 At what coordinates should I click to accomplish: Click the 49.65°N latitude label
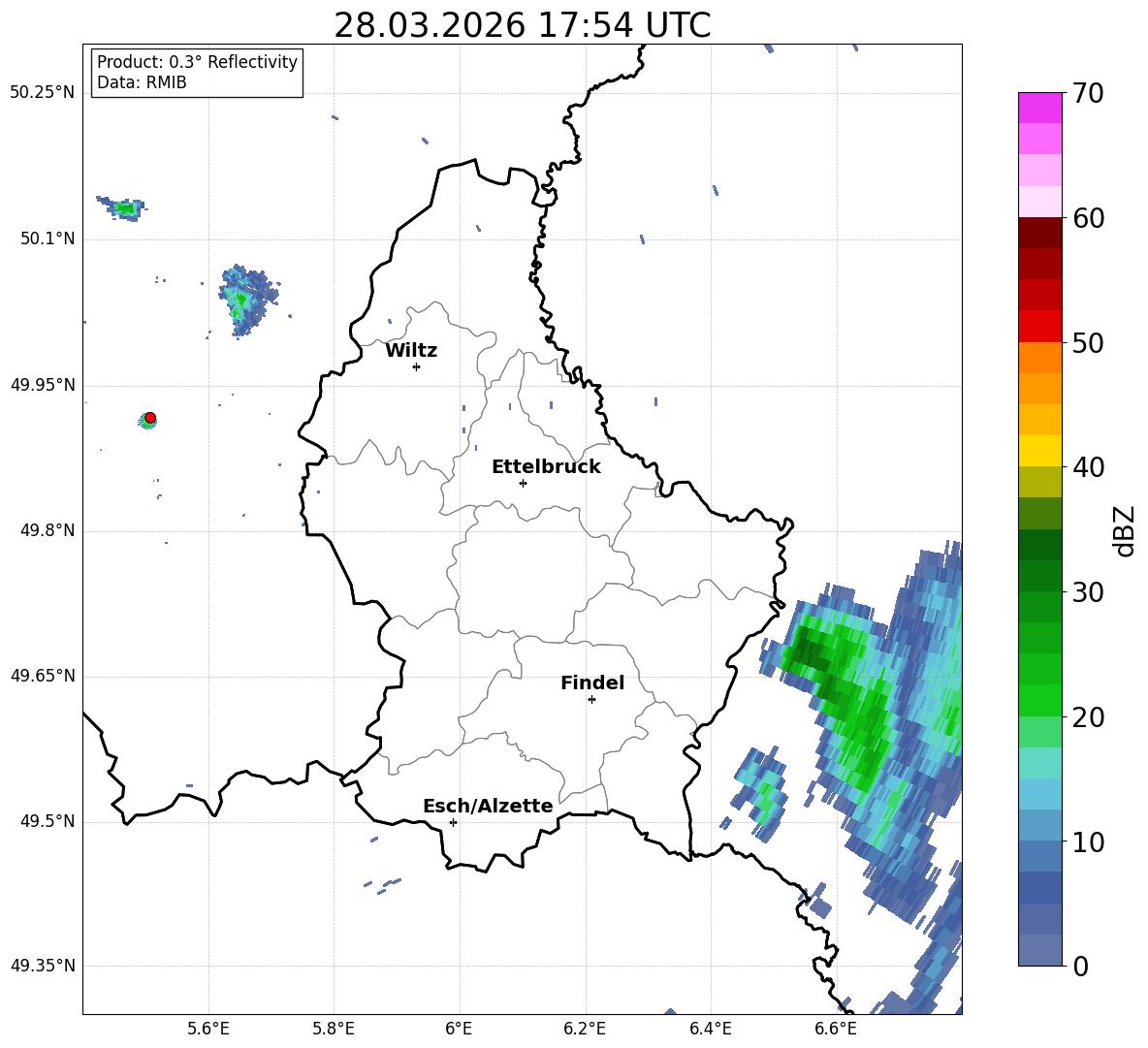tap(43, 676)
